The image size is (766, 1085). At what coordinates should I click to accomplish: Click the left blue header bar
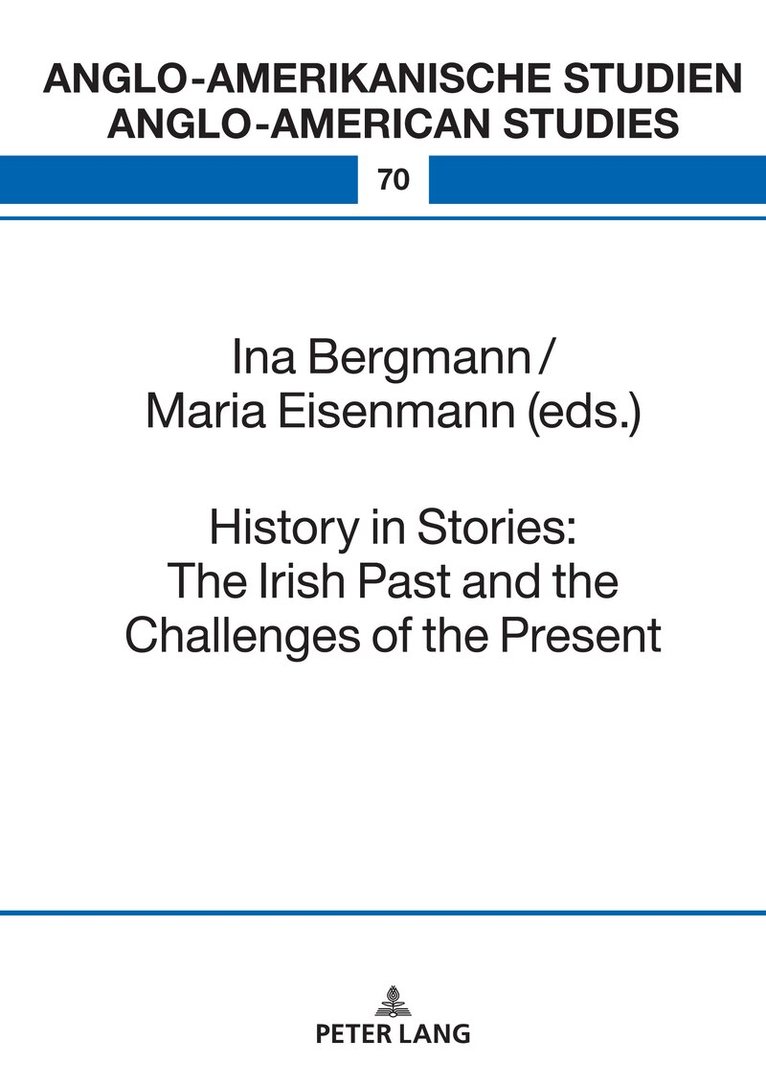click(x=178, y=180)
